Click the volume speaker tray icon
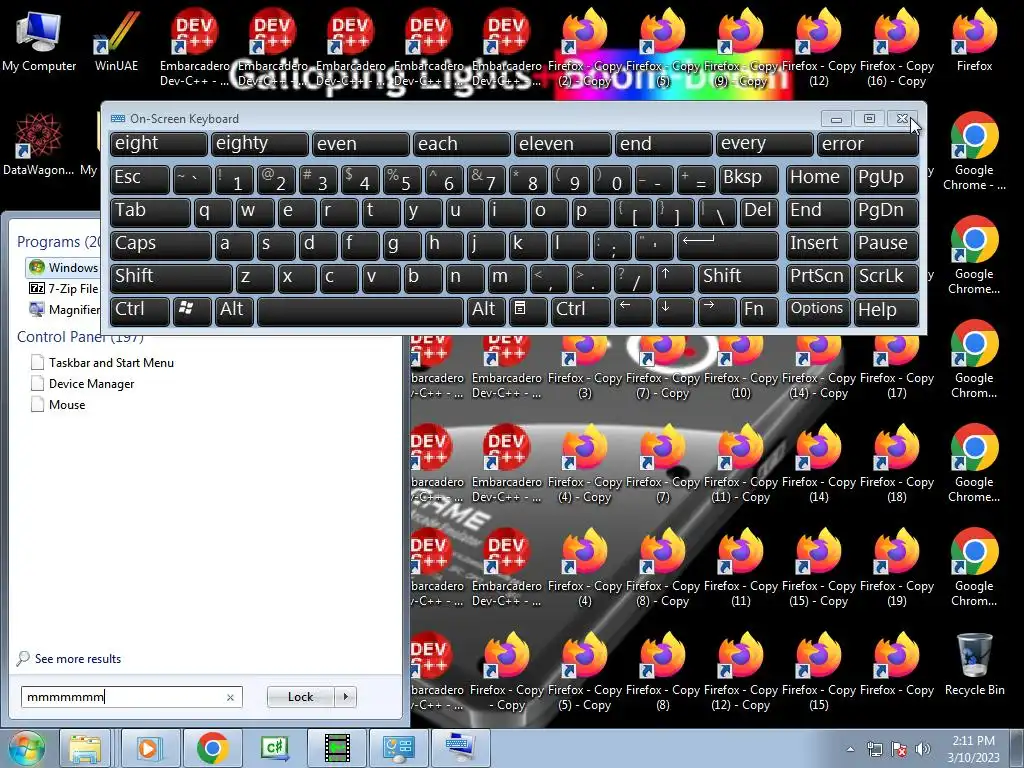This screenshot has height=768, width=1024. [923, 749]
